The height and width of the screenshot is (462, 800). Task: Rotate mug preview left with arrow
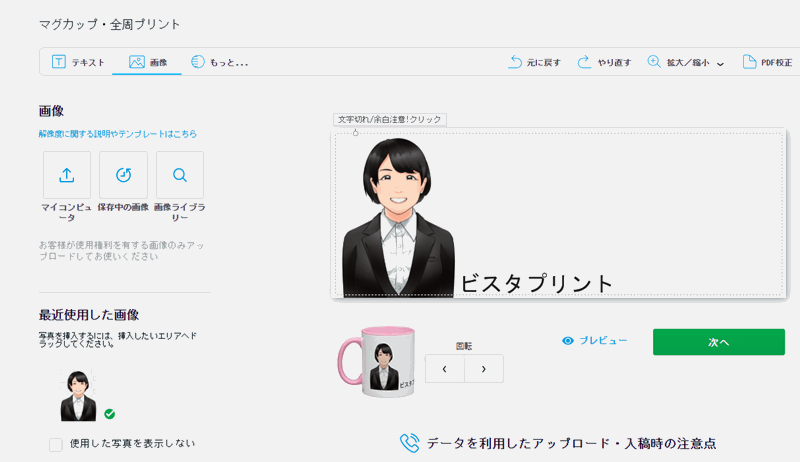pos(445,368)
